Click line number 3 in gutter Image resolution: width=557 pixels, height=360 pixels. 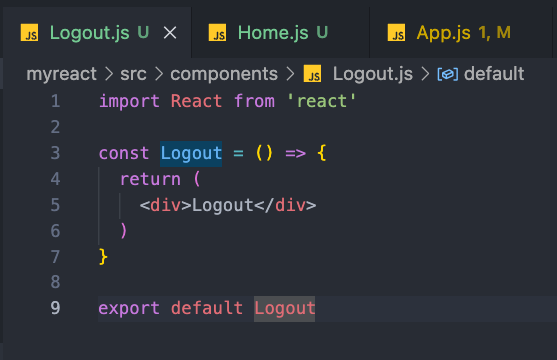(x=55, y=153)
